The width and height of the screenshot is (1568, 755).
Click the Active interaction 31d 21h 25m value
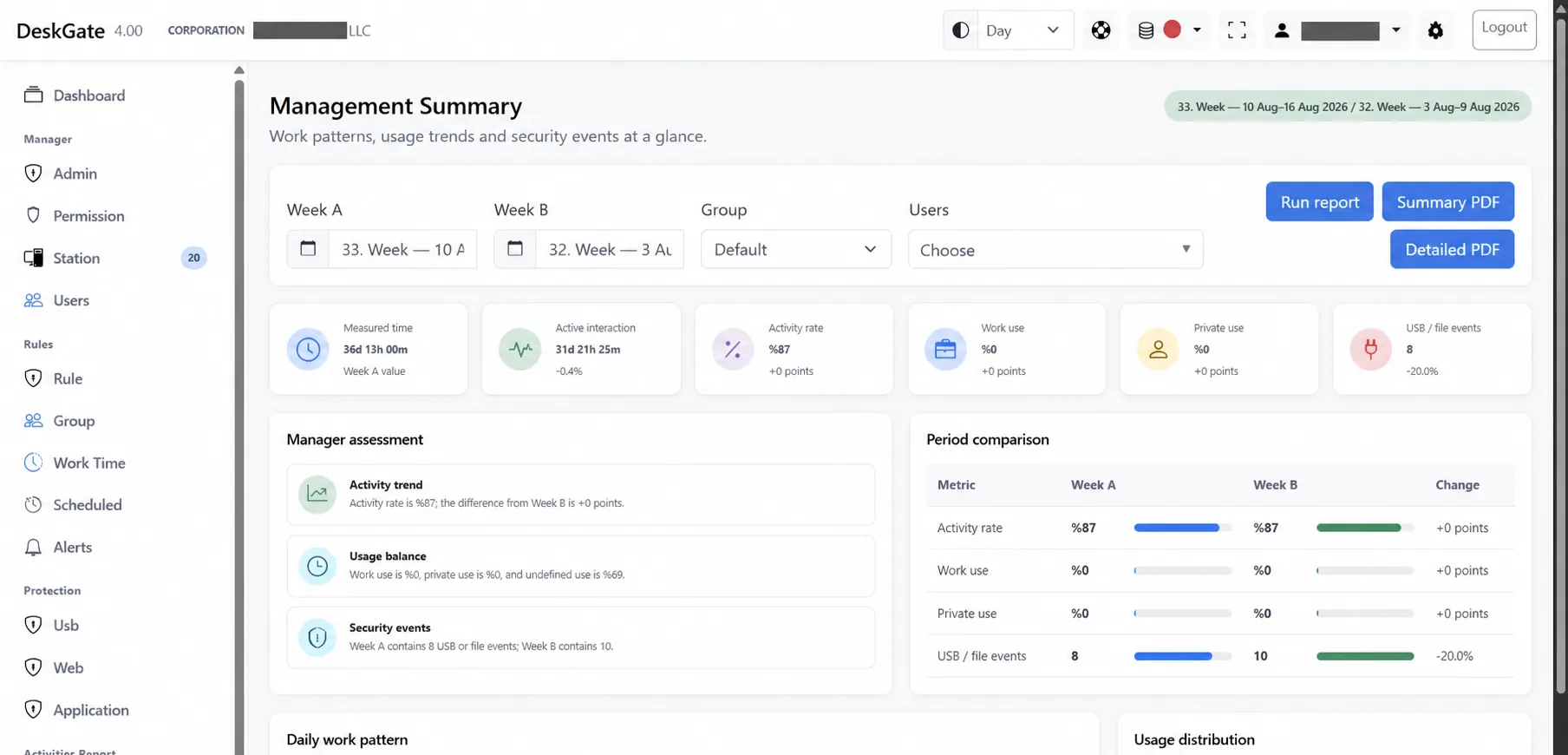coord(588,349)
